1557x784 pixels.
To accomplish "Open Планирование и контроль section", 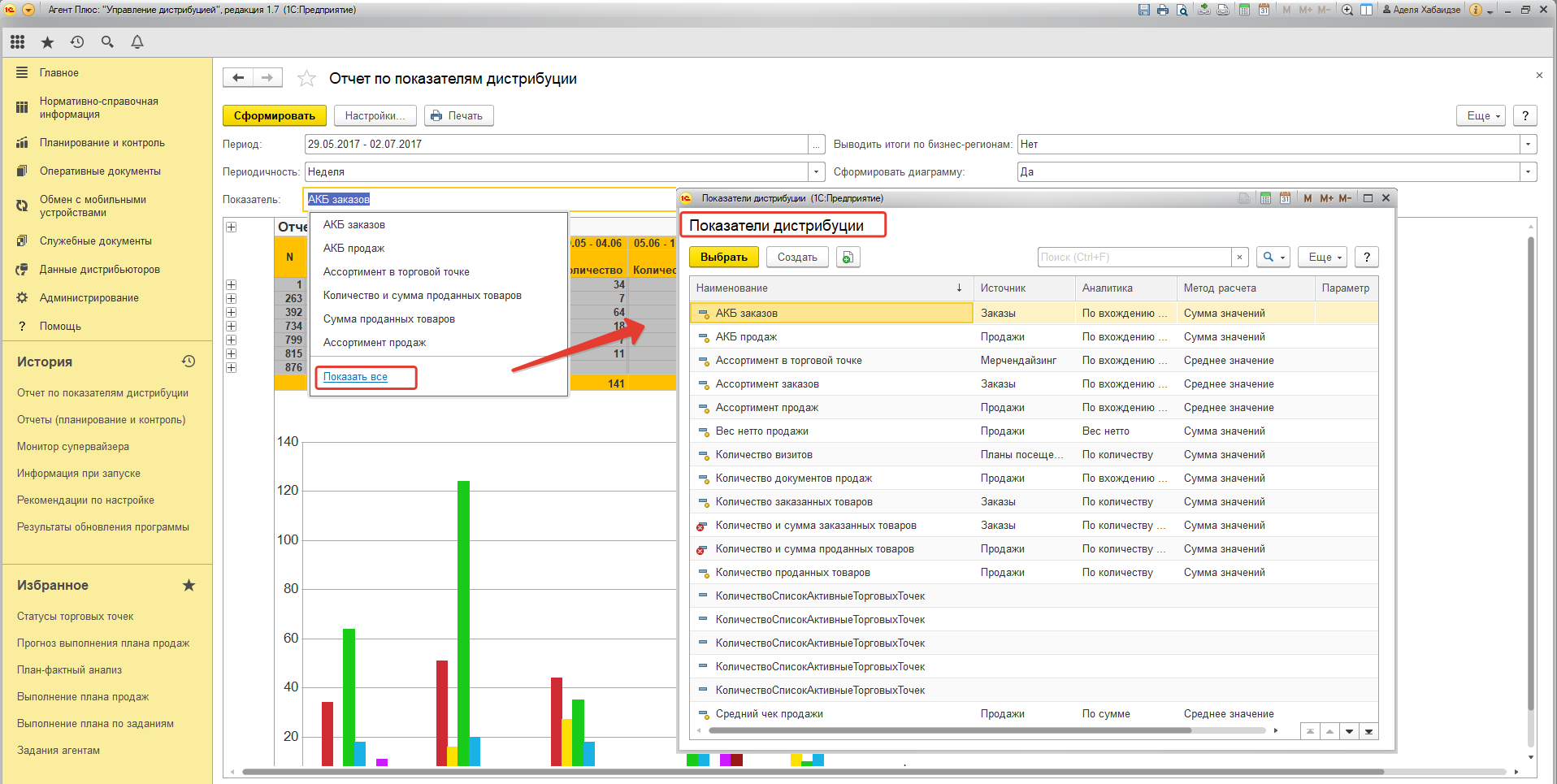I will (102, 142).
